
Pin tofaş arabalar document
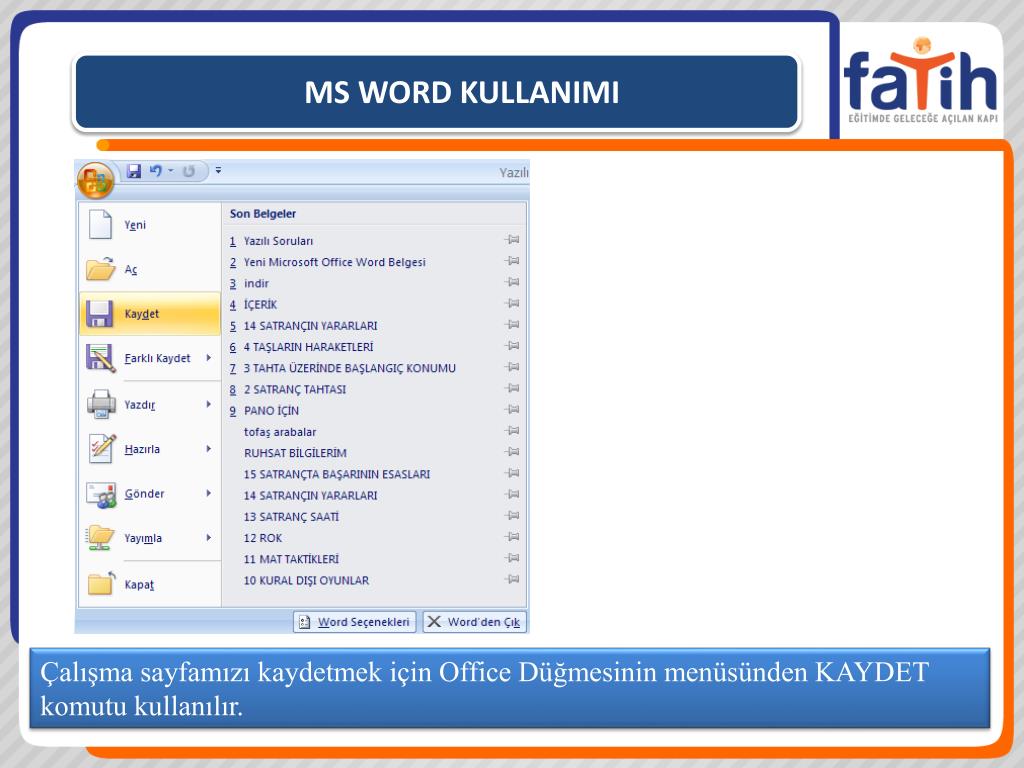coord(513,431)
